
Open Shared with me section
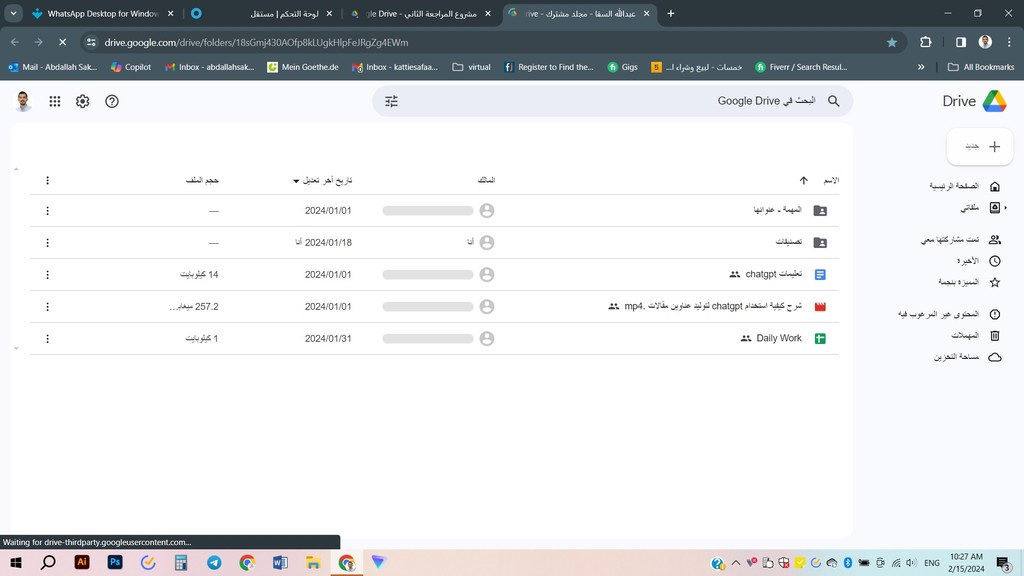coord(961,240)
